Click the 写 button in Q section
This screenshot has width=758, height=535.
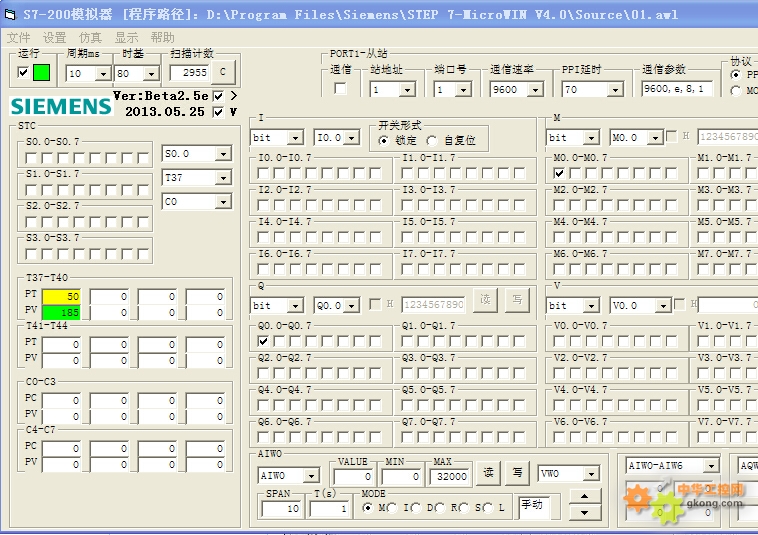pos(517,300)
